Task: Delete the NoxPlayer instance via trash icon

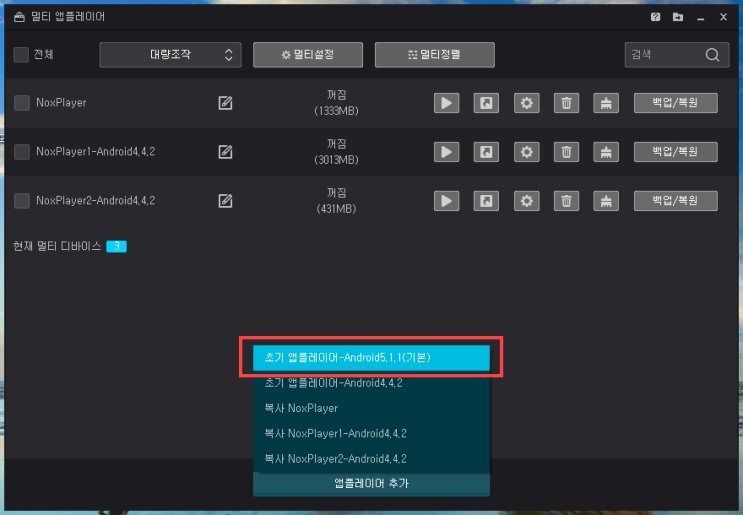Action: pos(566,103)
